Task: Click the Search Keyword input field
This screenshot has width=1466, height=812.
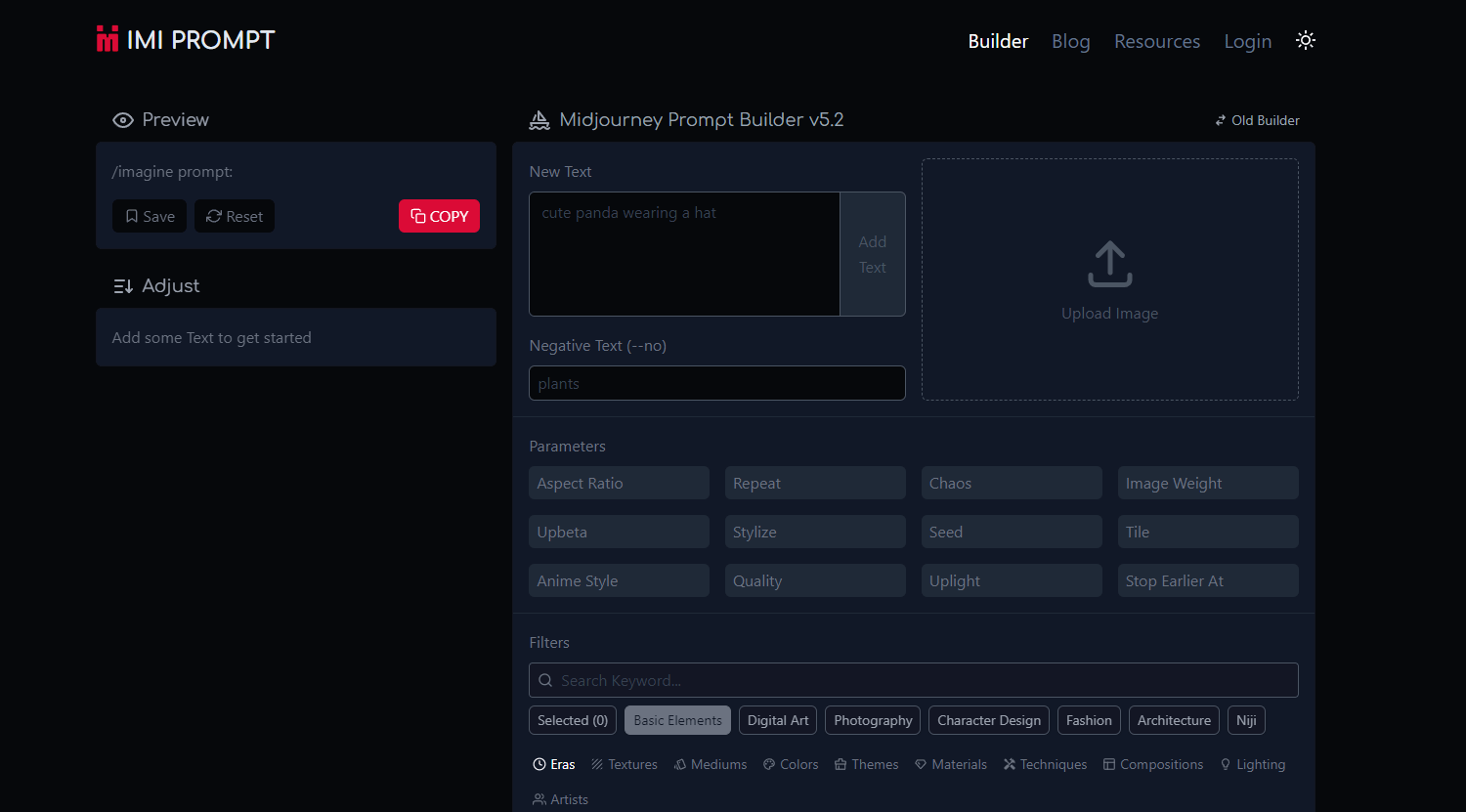Action: click(x=913, y=680)
